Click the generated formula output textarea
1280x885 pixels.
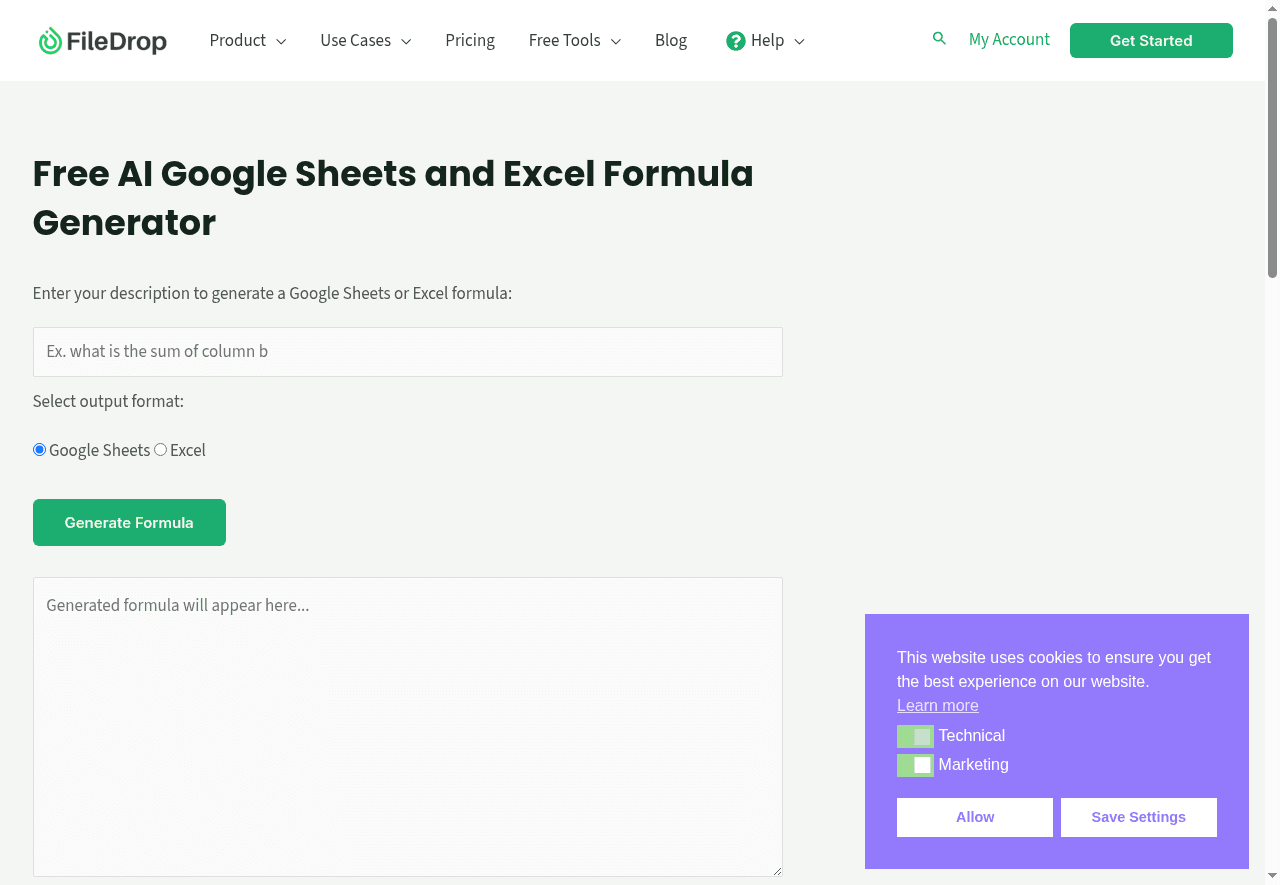point(407,727)
